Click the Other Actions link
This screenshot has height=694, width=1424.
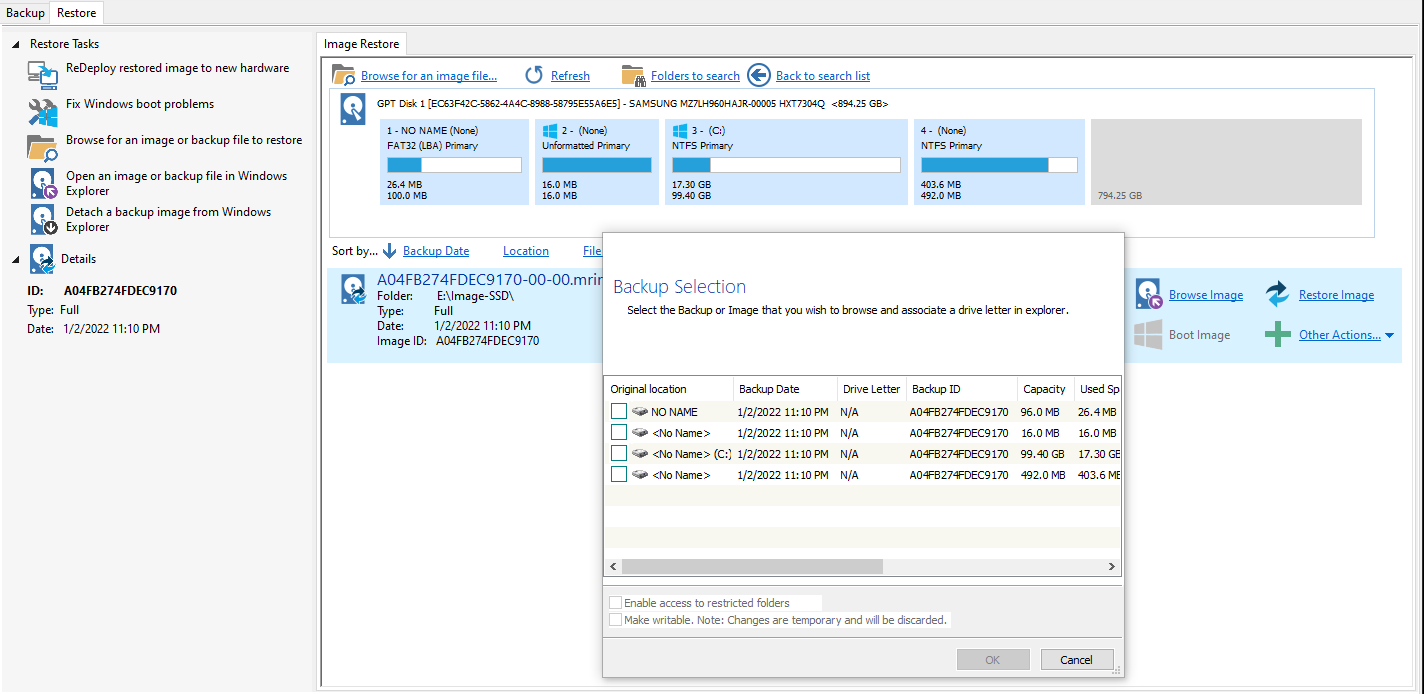1339,335
